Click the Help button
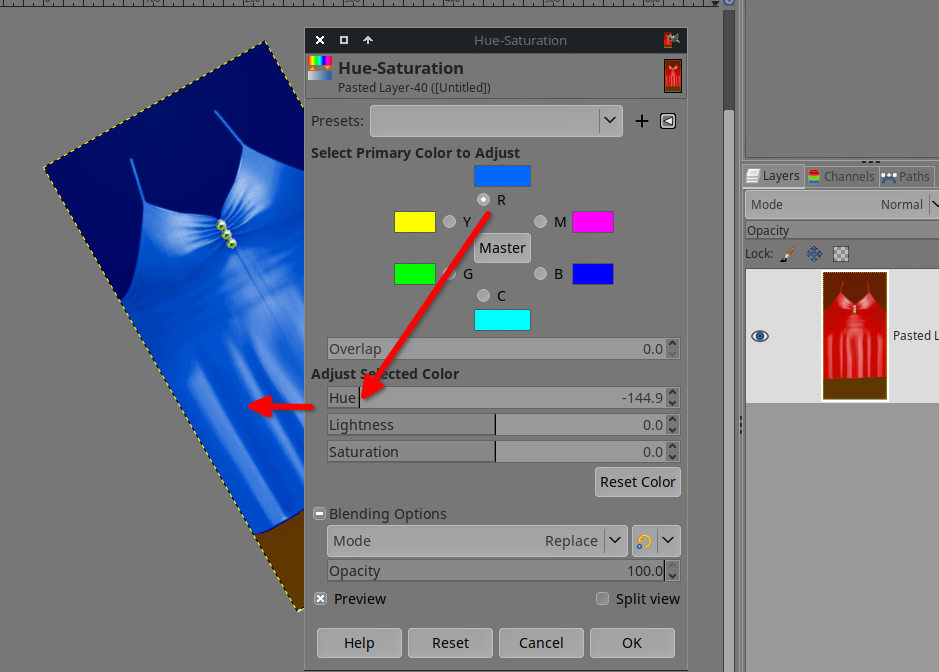The width and height of the screenshot is (939, 672). pos(359,643)
